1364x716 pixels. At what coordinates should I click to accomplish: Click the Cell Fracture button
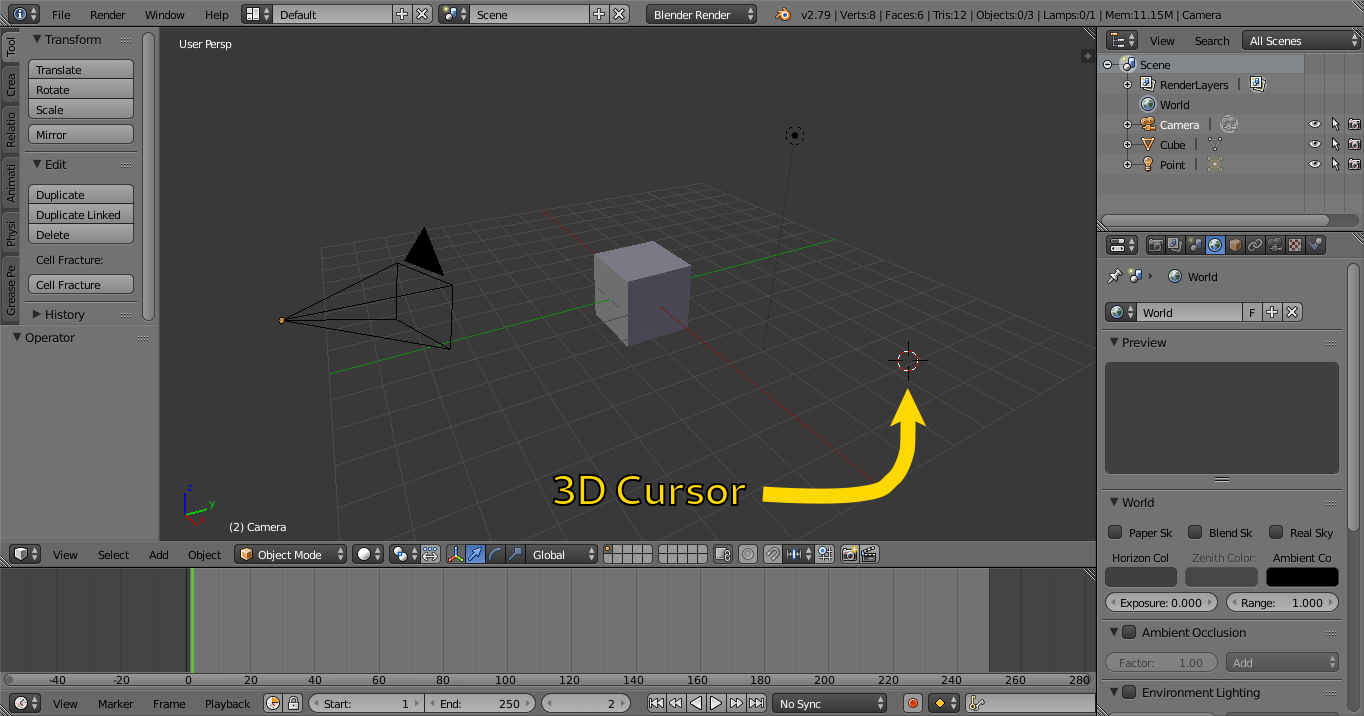tap(81, 285)
